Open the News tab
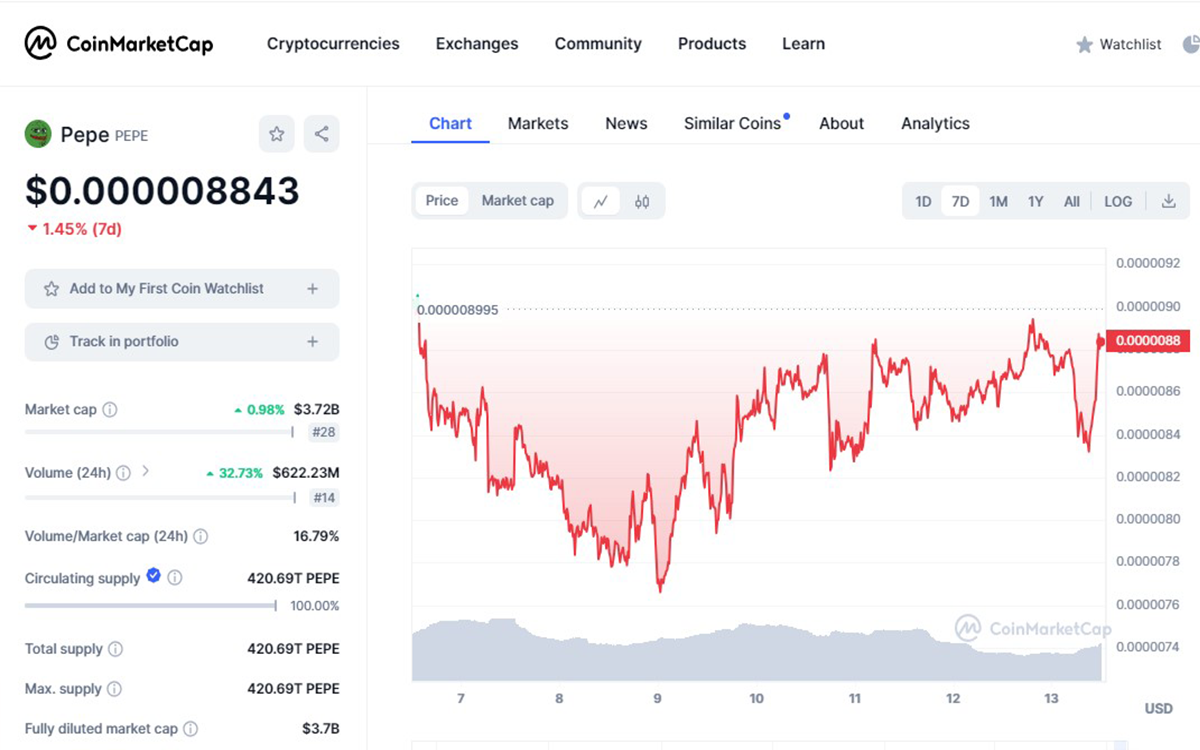This screenshot has height=750, width=1200. click(x=626, y=123)
